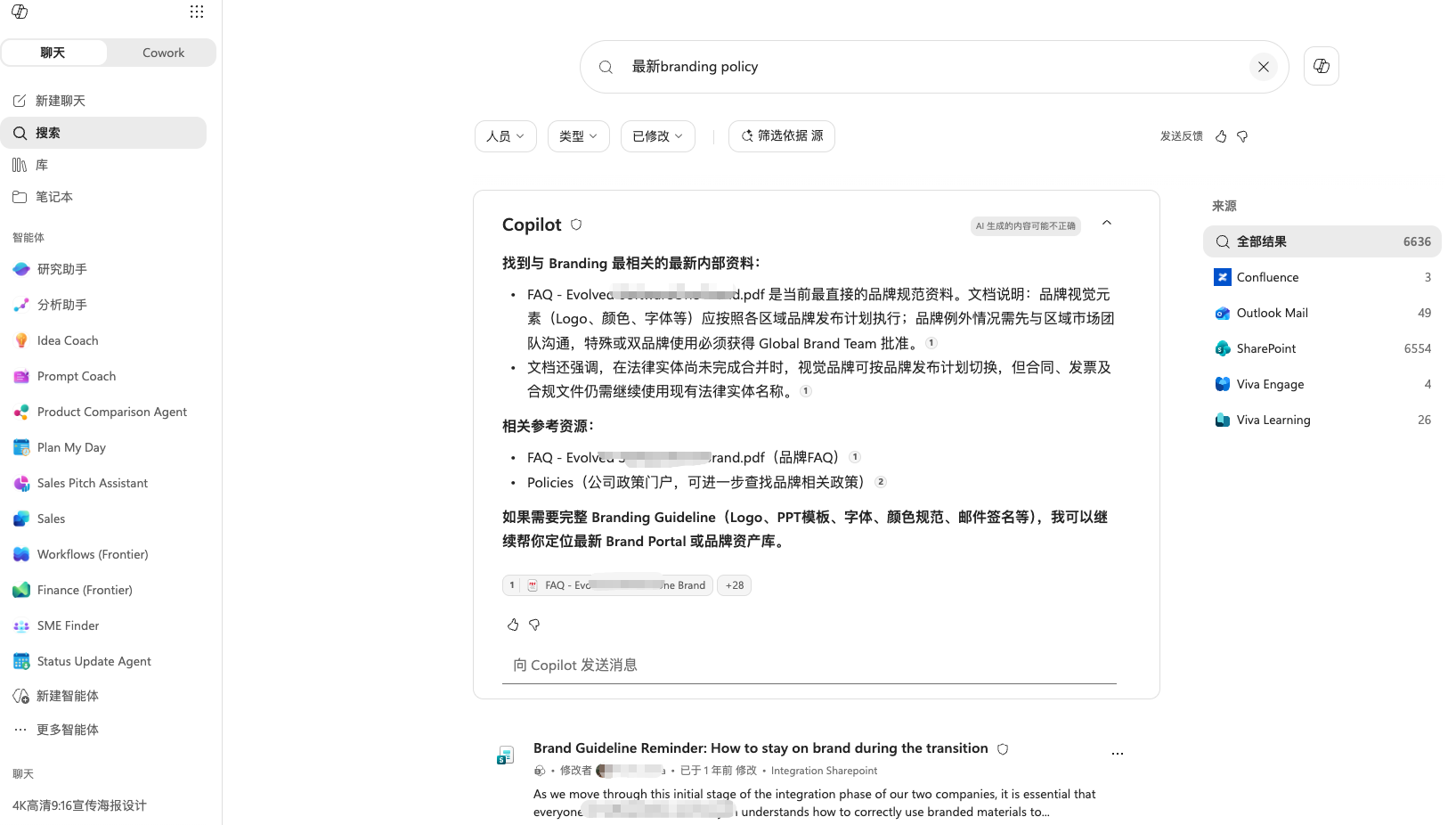Filter results by Outlook Mail source
The width and height of the screenshot is (1456, 825).
[1322, 313]
